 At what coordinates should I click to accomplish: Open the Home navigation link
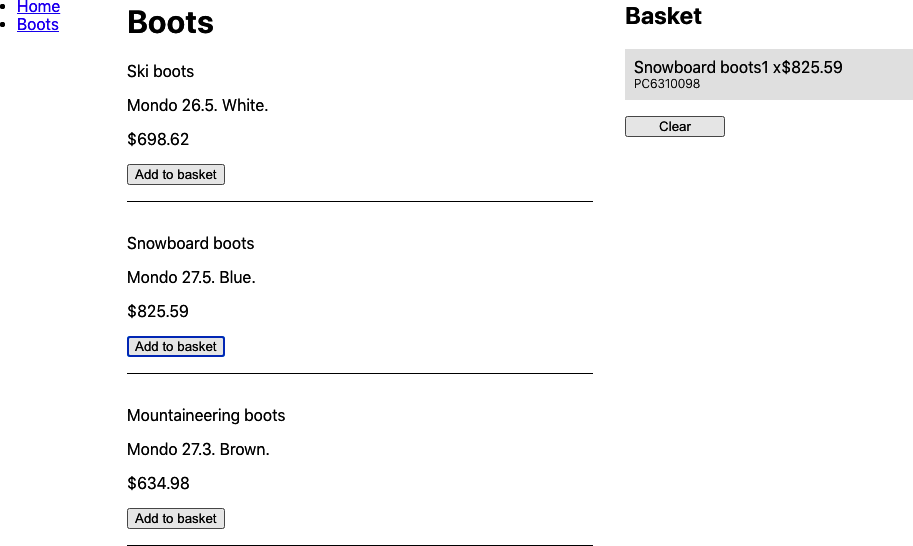pyautogui.click(x=38, y=7)
